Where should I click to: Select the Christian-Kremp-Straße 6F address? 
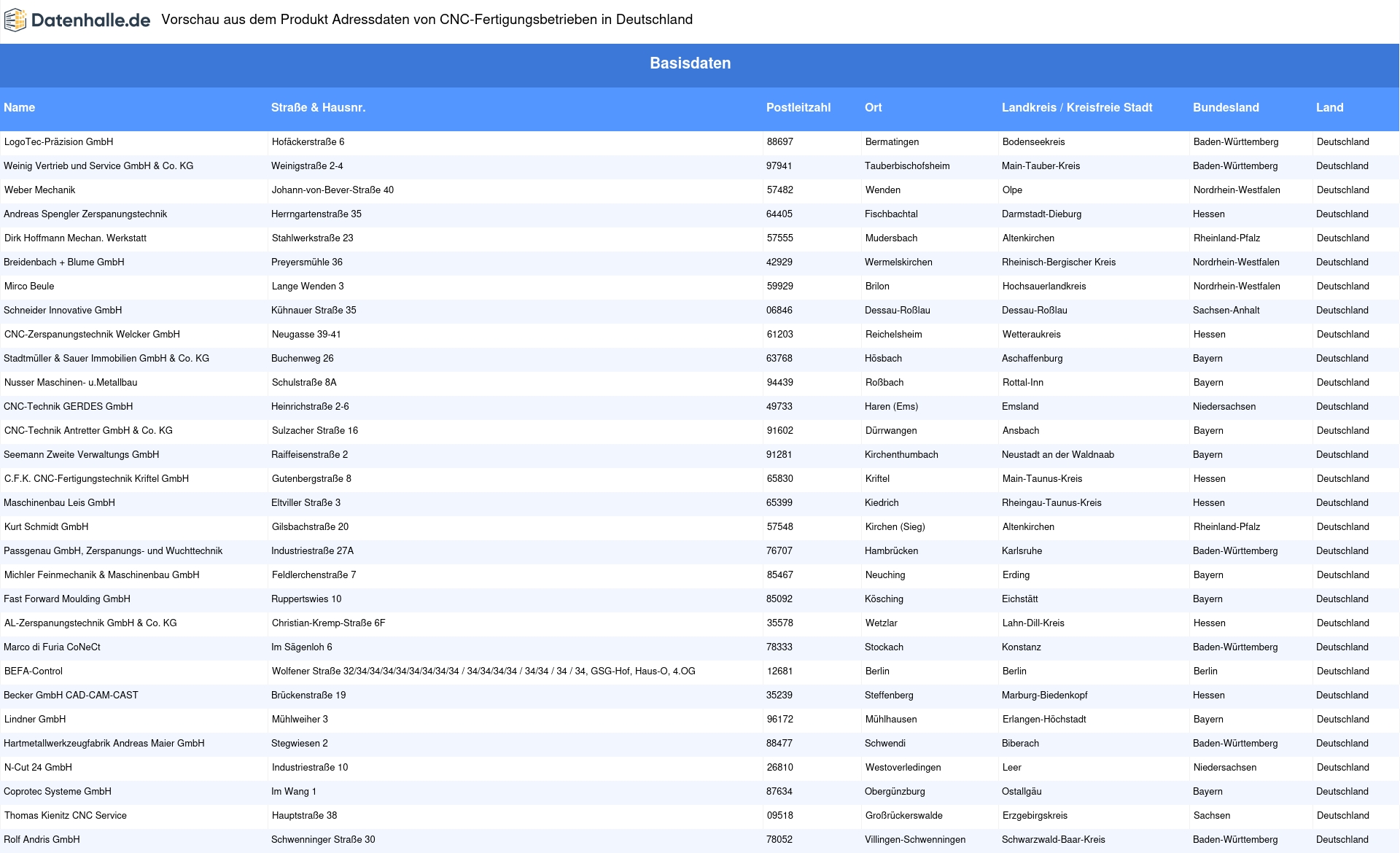click(x=328, y=623)
